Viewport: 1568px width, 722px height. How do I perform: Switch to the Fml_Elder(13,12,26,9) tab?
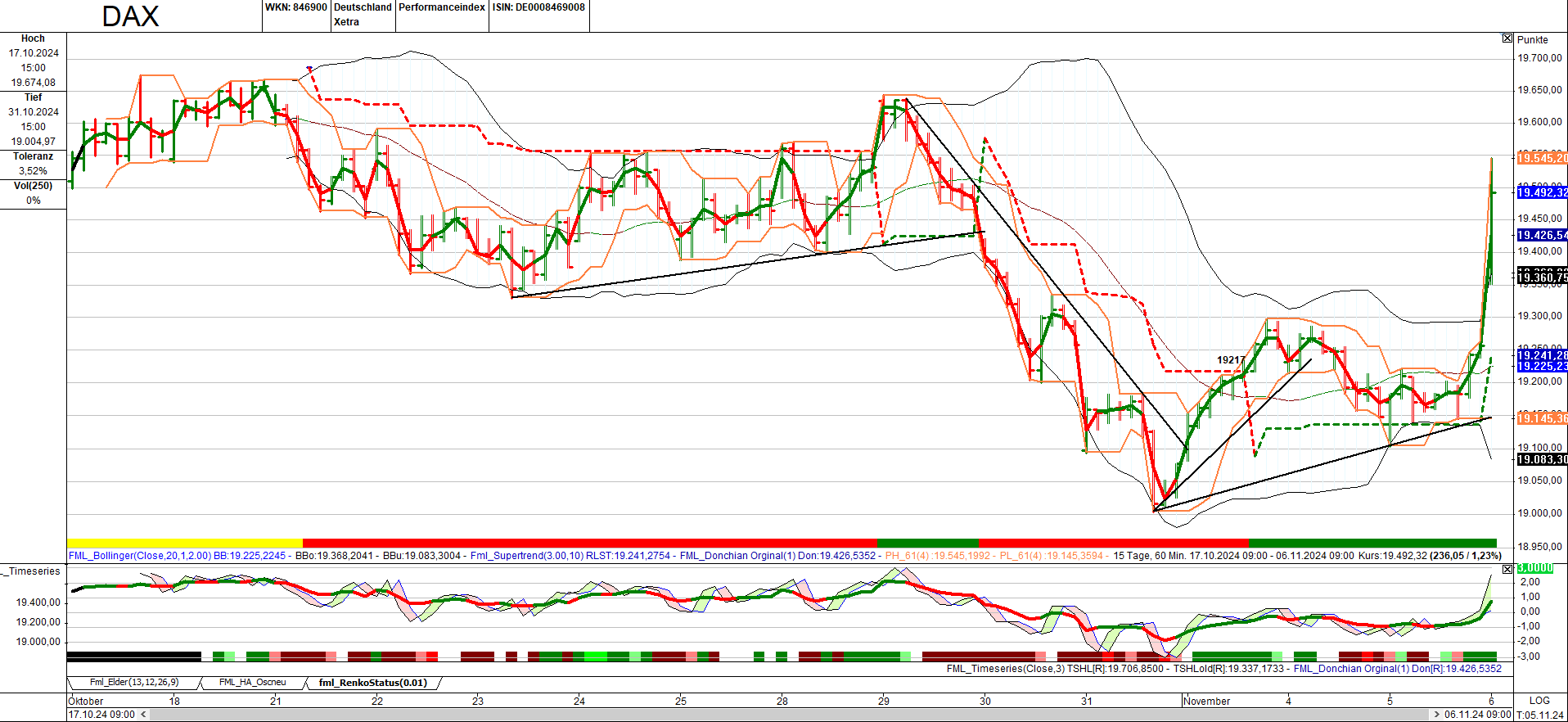point(134,682)
